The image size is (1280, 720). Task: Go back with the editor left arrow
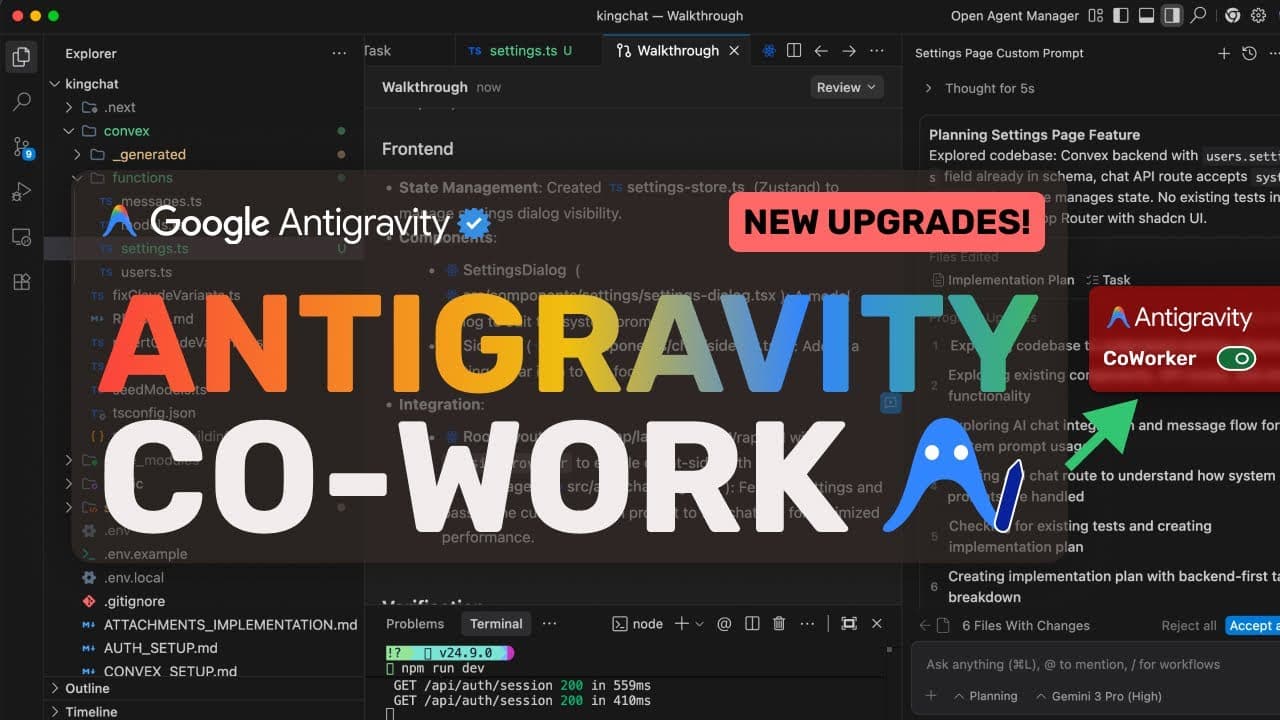[x=821, y=51]
